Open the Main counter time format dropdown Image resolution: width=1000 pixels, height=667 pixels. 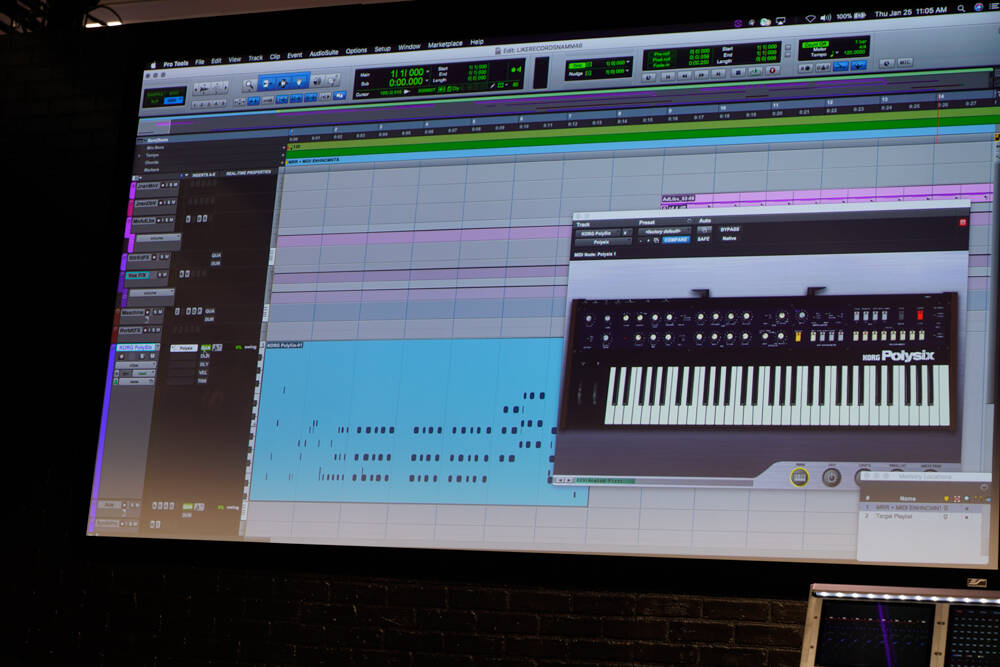pyautogui.click(x=427, y=72)
